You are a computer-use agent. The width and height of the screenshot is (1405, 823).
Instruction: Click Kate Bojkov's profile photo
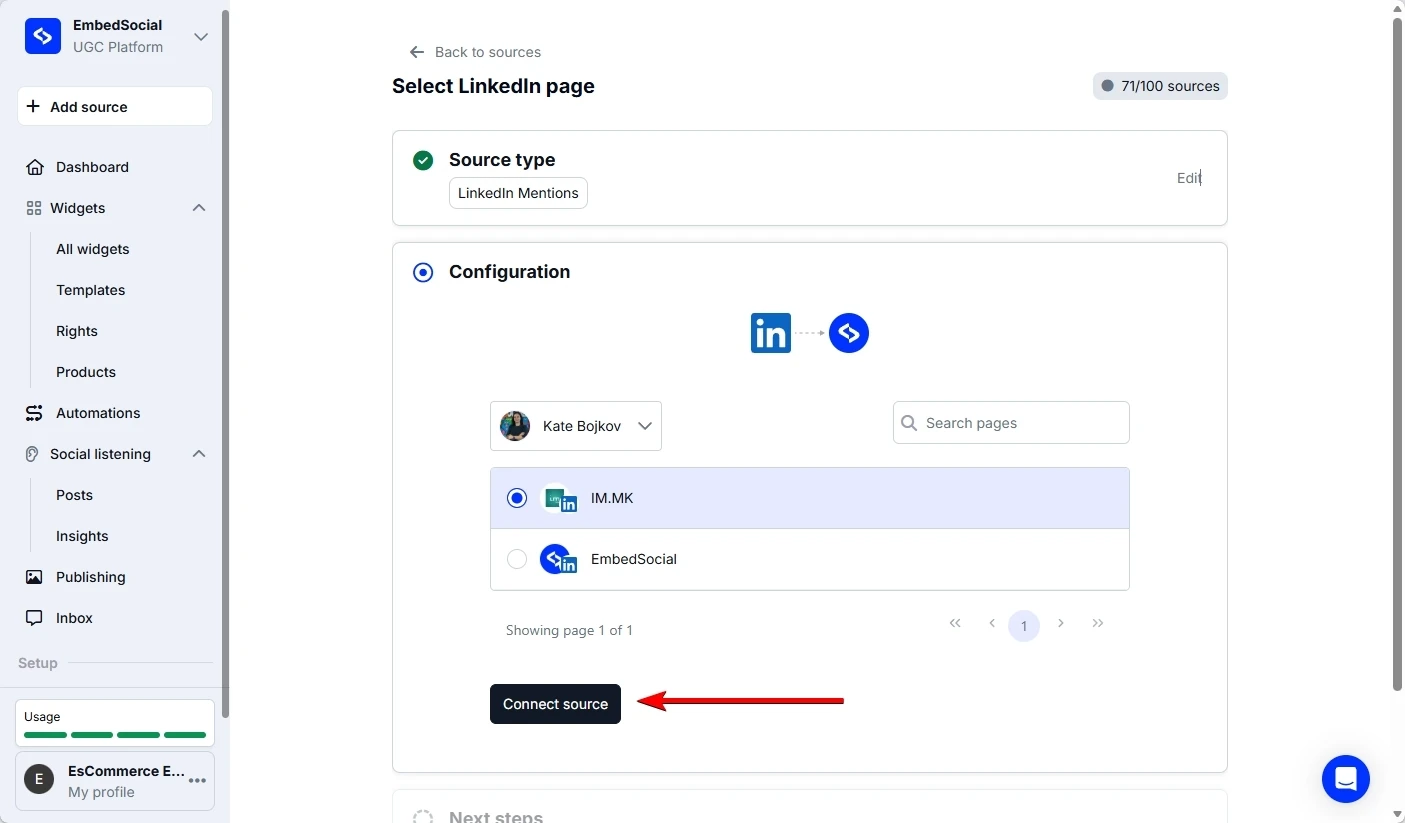pos(515,426)
